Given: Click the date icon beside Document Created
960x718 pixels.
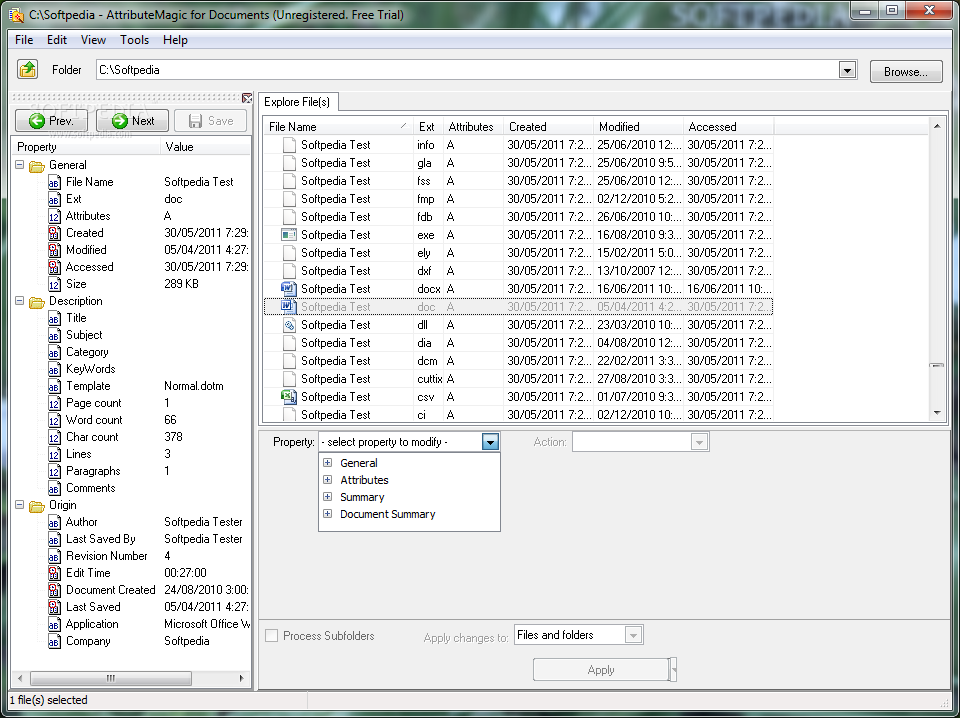Looking at the screenshot, I should [54, 590].
